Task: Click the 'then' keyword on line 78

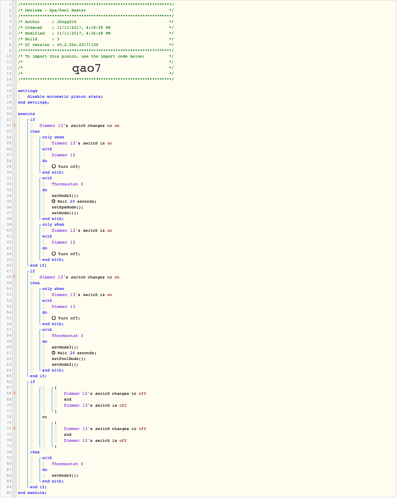Action: [x=35, y=452]
